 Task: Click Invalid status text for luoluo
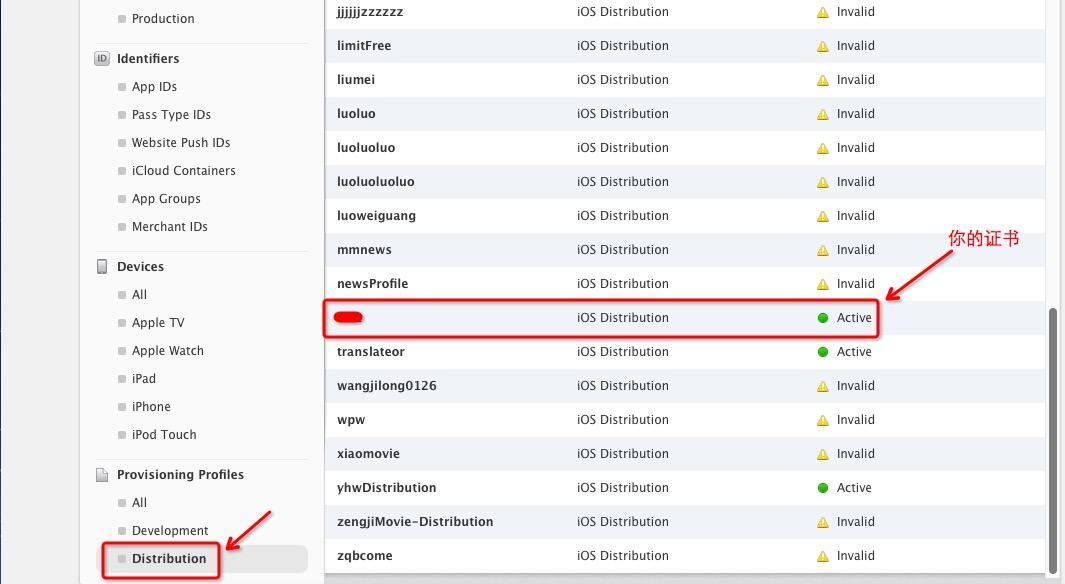point(856,113)
